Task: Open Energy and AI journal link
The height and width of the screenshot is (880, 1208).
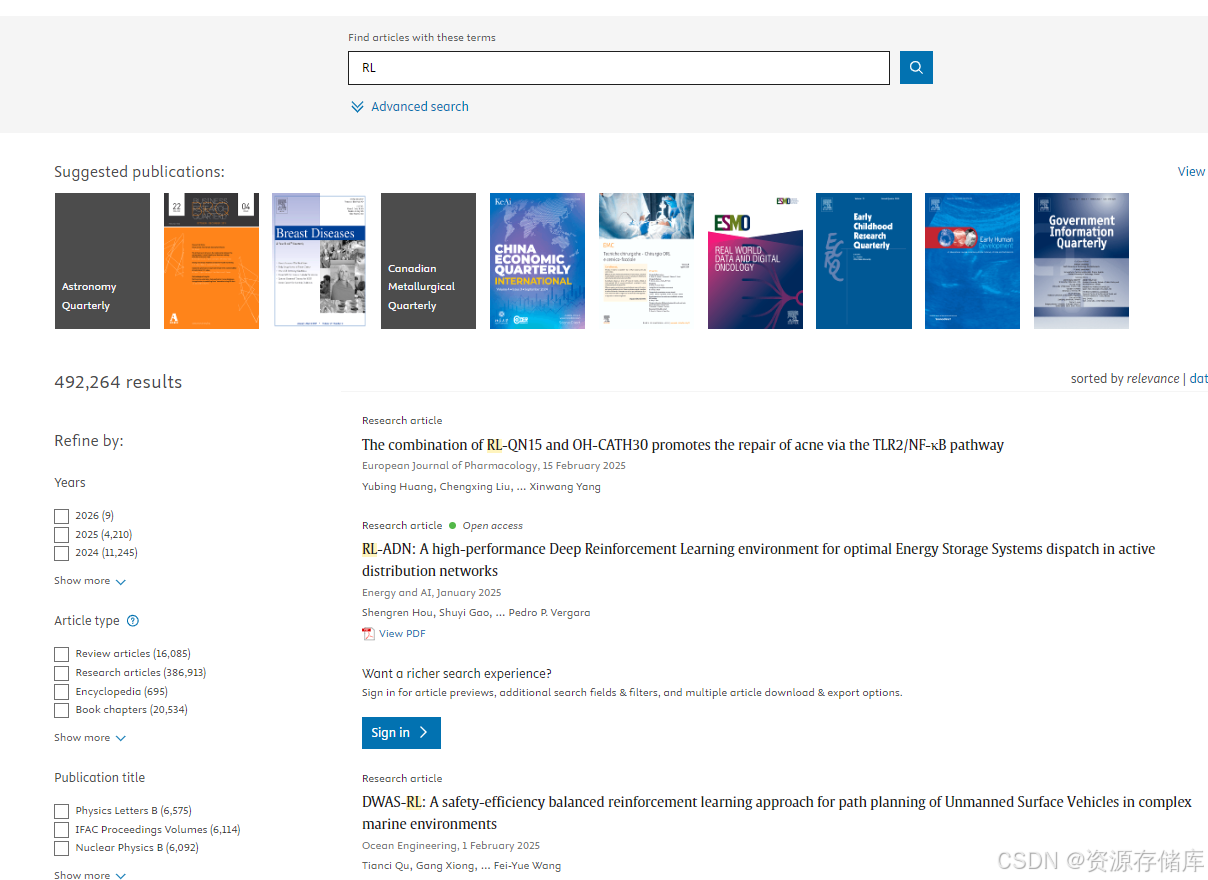Action: (397, 593)
